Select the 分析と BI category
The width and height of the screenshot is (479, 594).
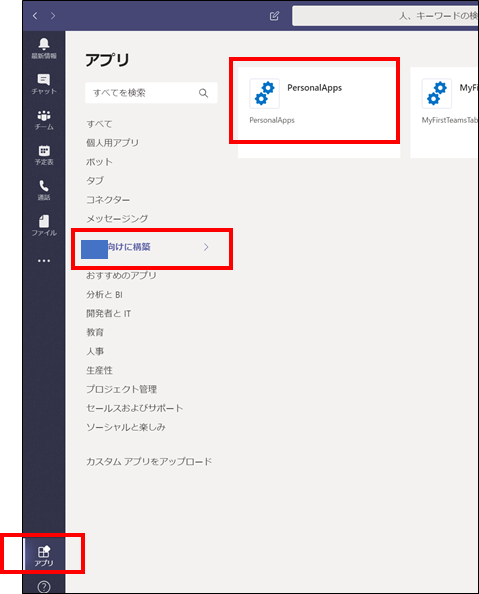click(x=104, y=294)
